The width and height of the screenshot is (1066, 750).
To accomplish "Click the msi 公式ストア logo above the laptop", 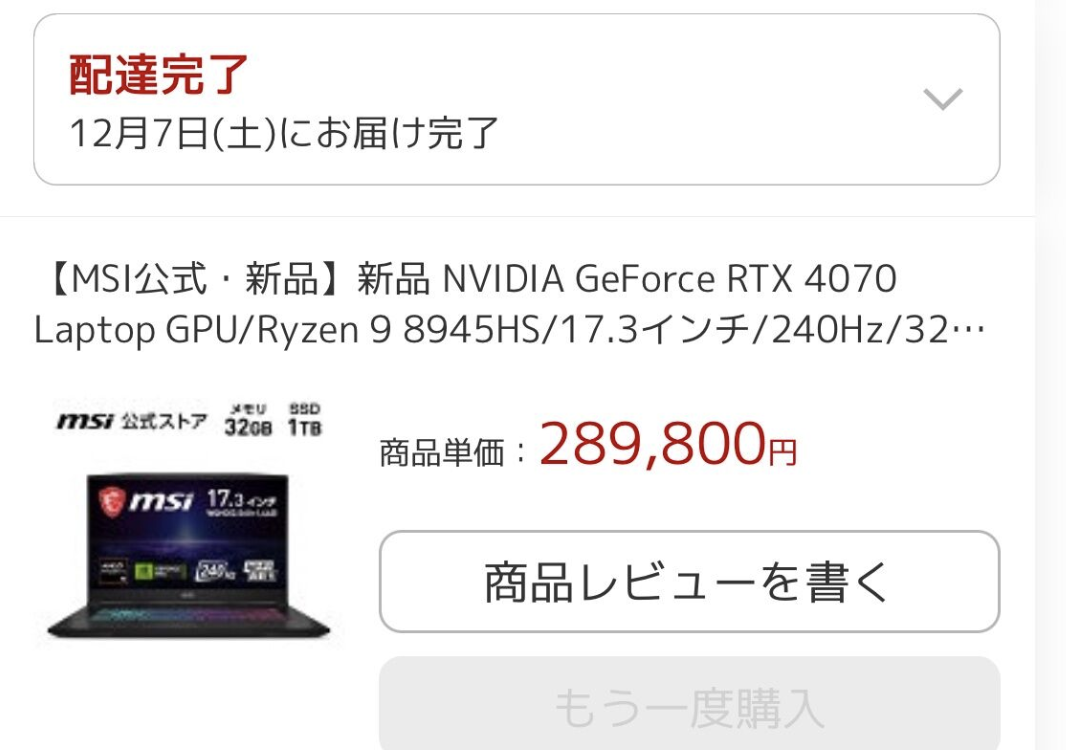I will pyautogui.click(x=131, y=421).
